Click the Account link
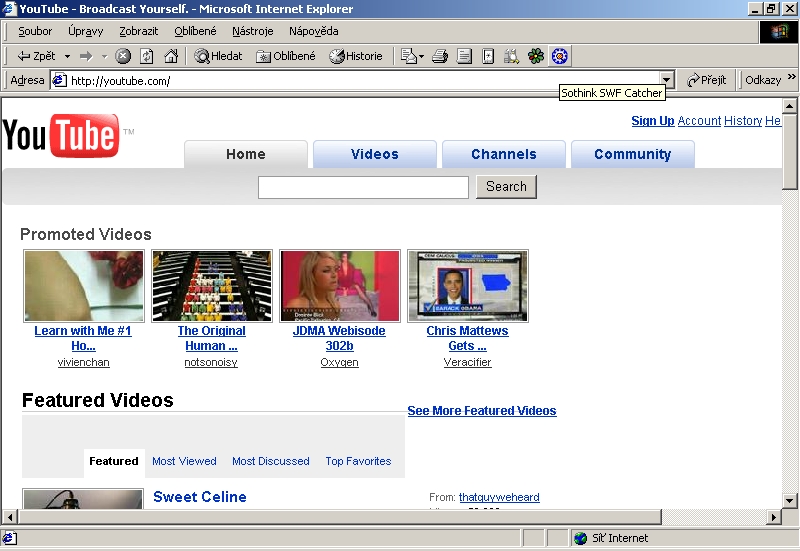The width and height of the screenshot is (800, 551). (699, 121)
